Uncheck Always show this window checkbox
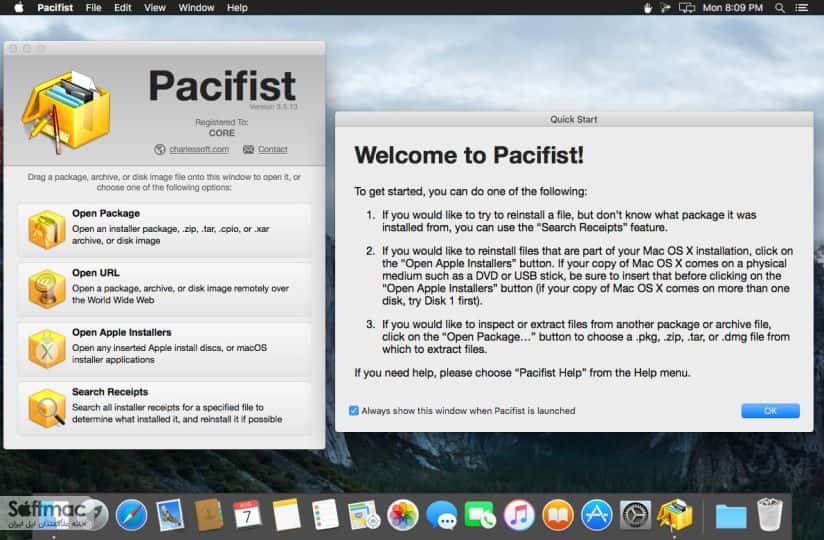Screen dimensions: 824x540 pyautogui.click(x=354, y=411)
